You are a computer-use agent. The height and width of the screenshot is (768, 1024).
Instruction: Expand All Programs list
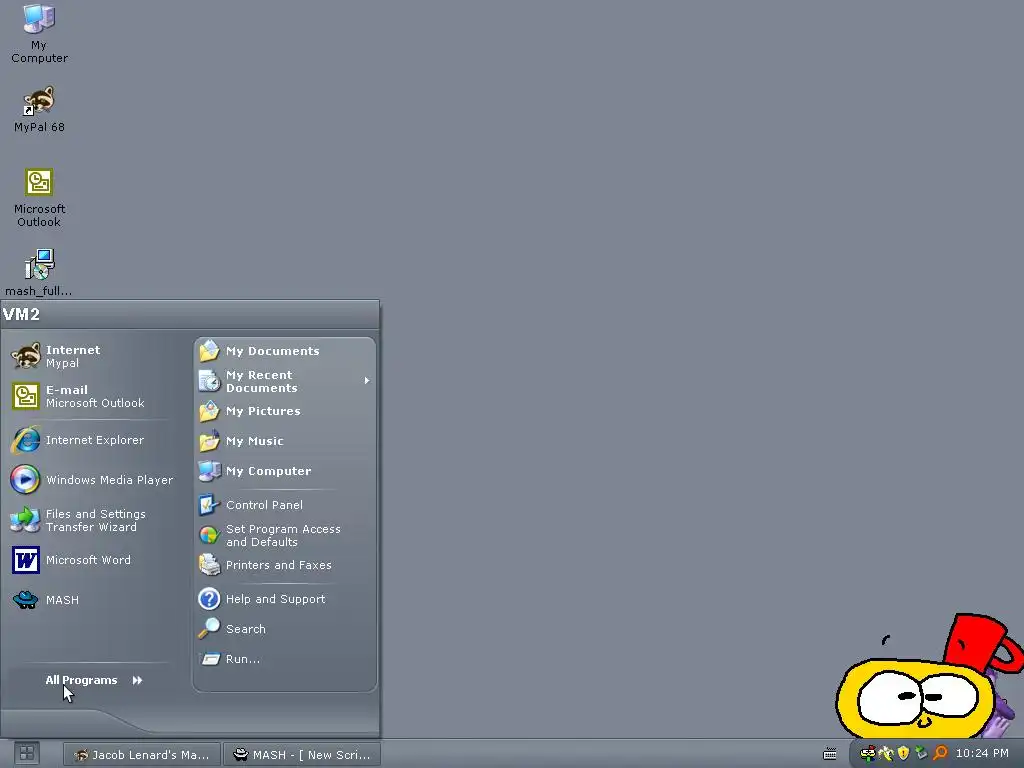(93, 680)
